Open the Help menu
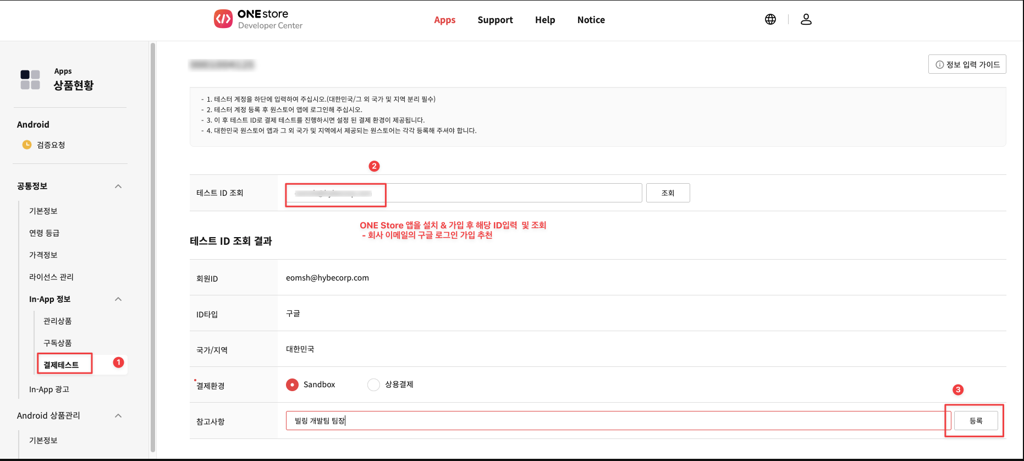This screenshot has height=461, width=1024. coord(545,20)
